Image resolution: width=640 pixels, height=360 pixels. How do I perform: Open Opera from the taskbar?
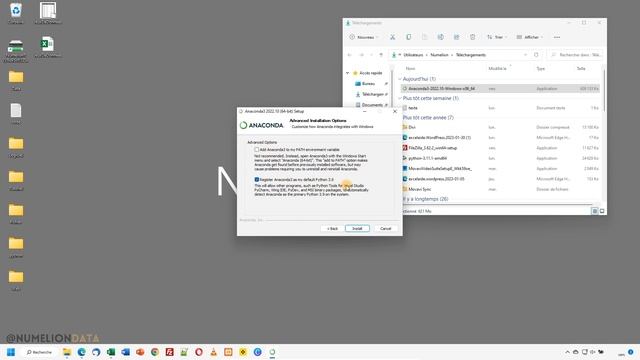pos(199,352)
